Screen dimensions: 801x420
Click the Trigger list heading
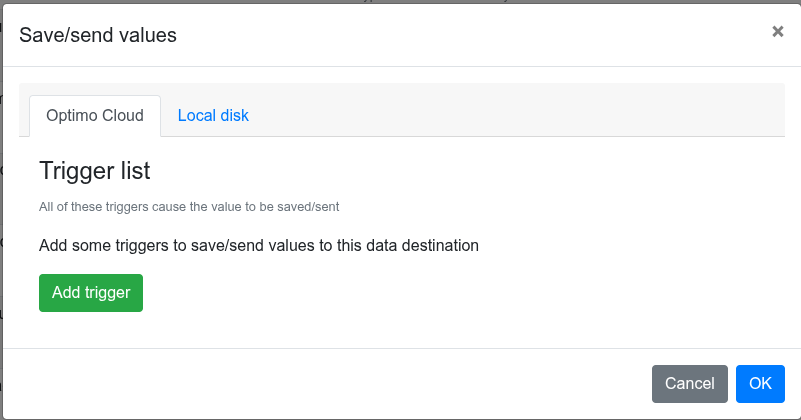click(x=95, y=171)
